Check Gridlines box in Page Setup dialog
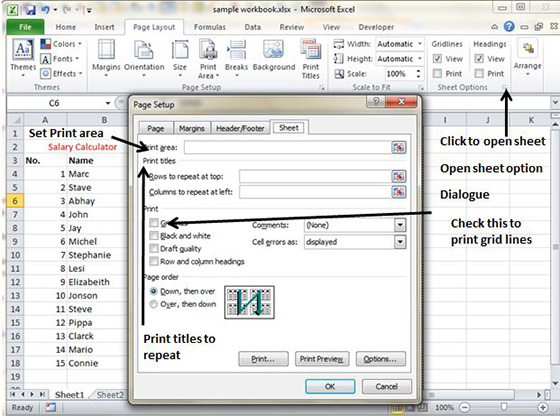The width and height of the screenshot is (560, 416). click(x=154, y=223)
